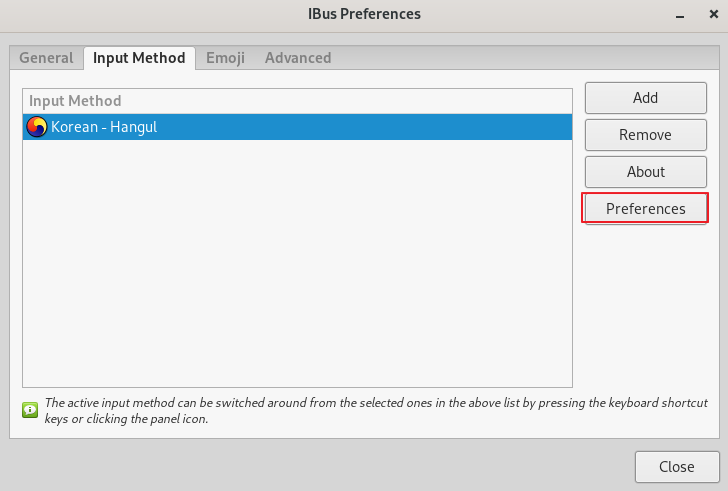The width and height of the screenshot is (728, 491).
Task: Select the Input Method tab
Action: point(139,58)
